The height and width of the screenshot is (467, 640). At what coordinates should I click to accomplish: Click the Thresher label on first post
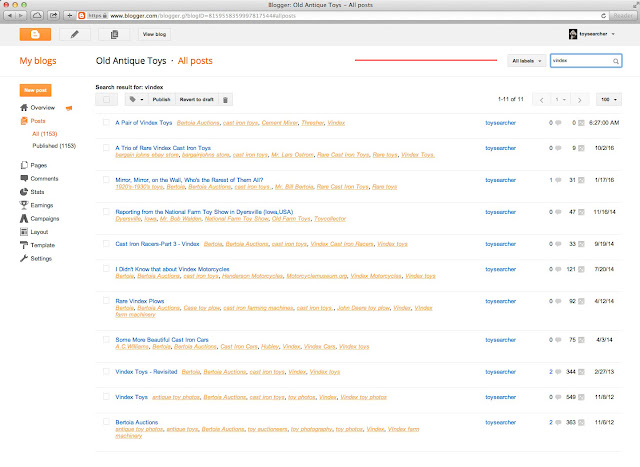click(x=313, y=123)
